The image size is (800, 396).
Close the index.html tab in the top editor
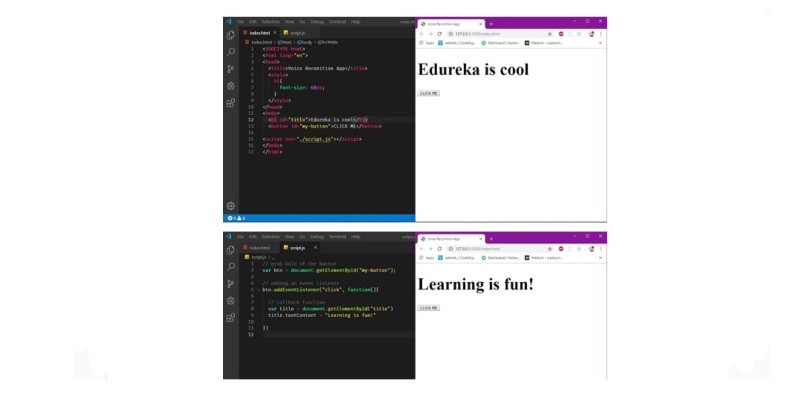coord(274,33)
